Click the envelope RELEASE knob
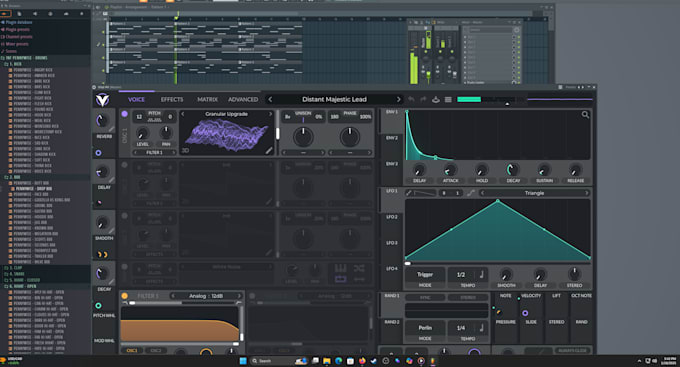The image size is (680, 367). [575, 170]
